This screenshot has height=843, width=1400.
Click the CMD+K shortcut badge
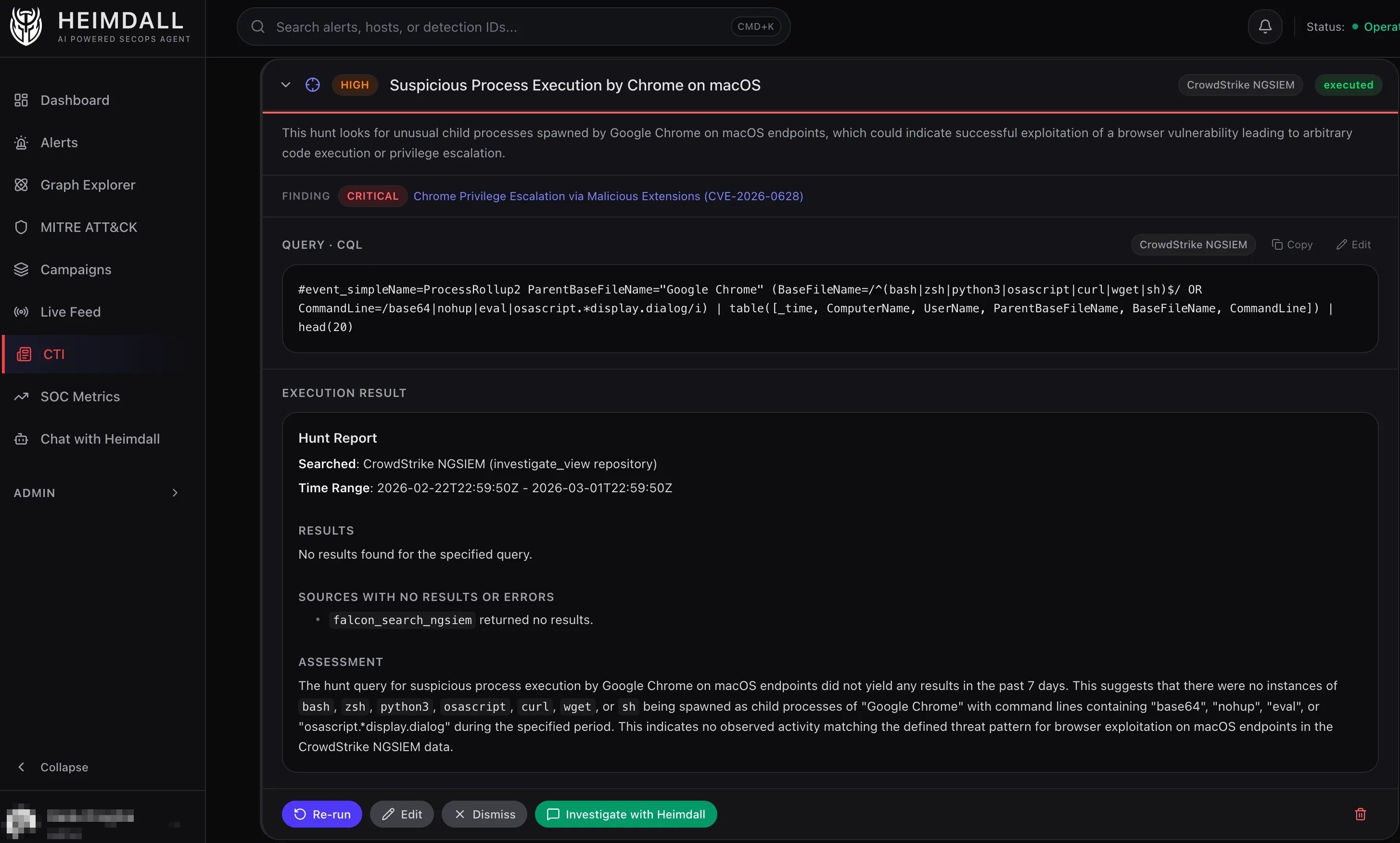pyautogui.click(x=755, y=26)
